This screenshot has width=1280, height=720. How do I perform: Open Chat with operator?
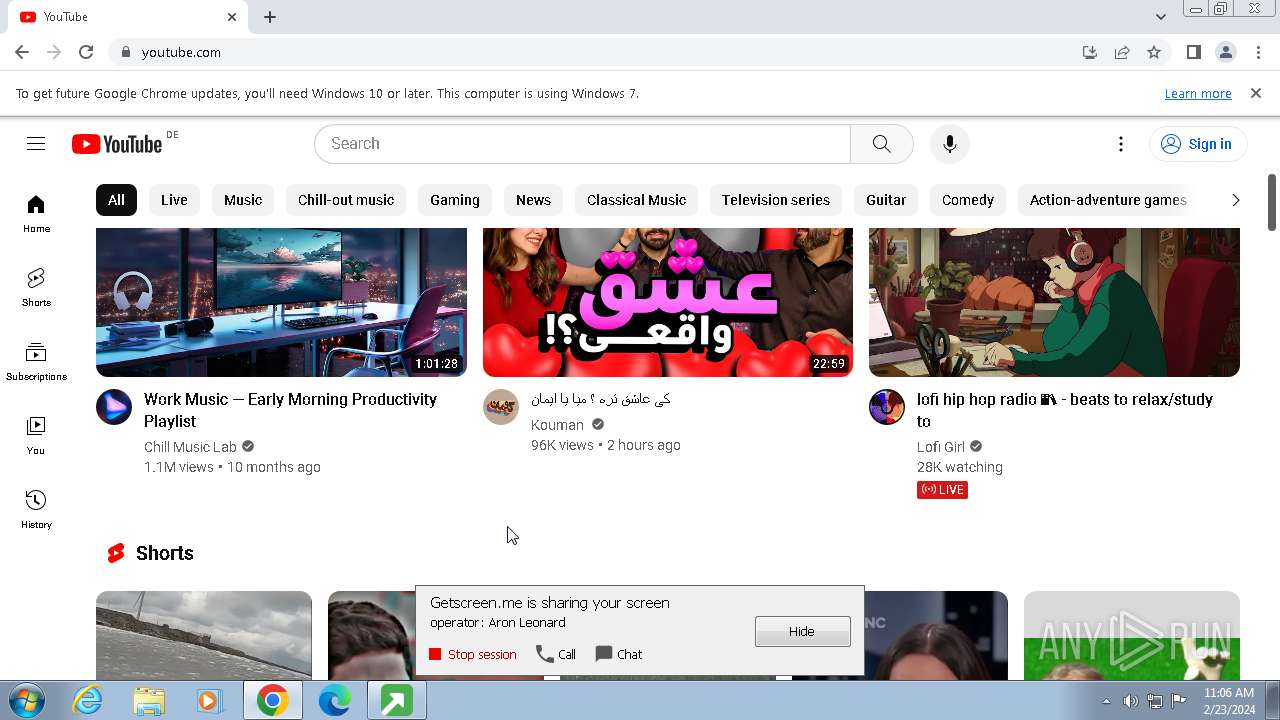pyautogui.click(x=619, y=654)
